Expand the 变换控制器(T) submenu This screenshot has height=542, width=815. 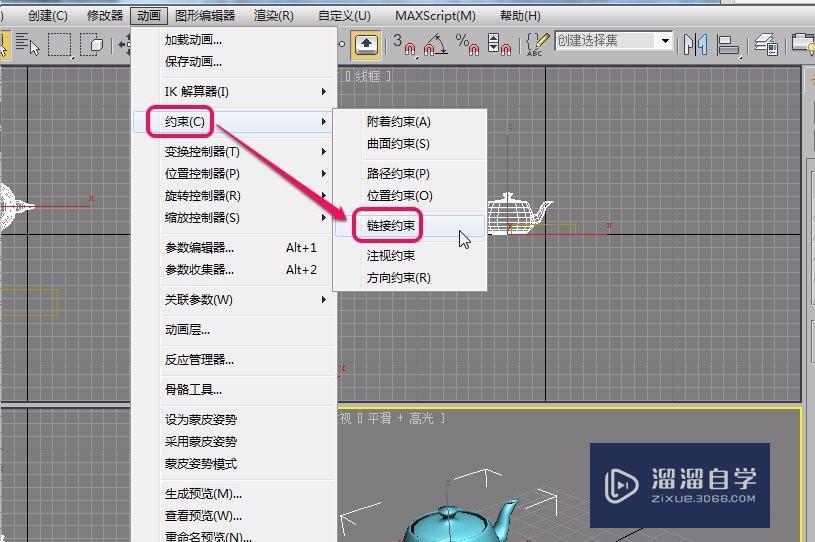click(234, 151)
